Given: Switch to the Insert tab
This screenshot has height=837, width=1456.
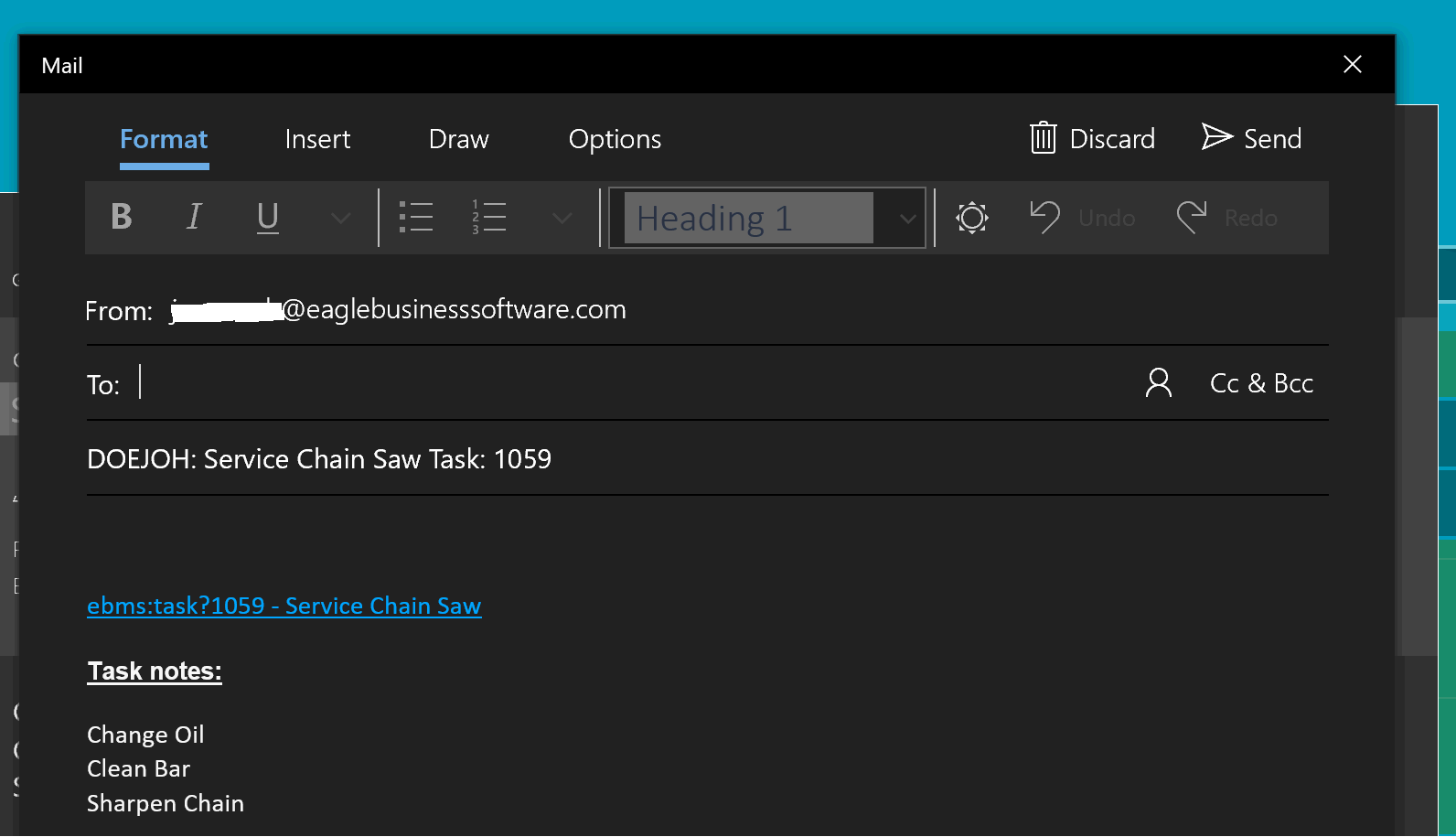Looking at the screenshot, I should tap(317, 139).
